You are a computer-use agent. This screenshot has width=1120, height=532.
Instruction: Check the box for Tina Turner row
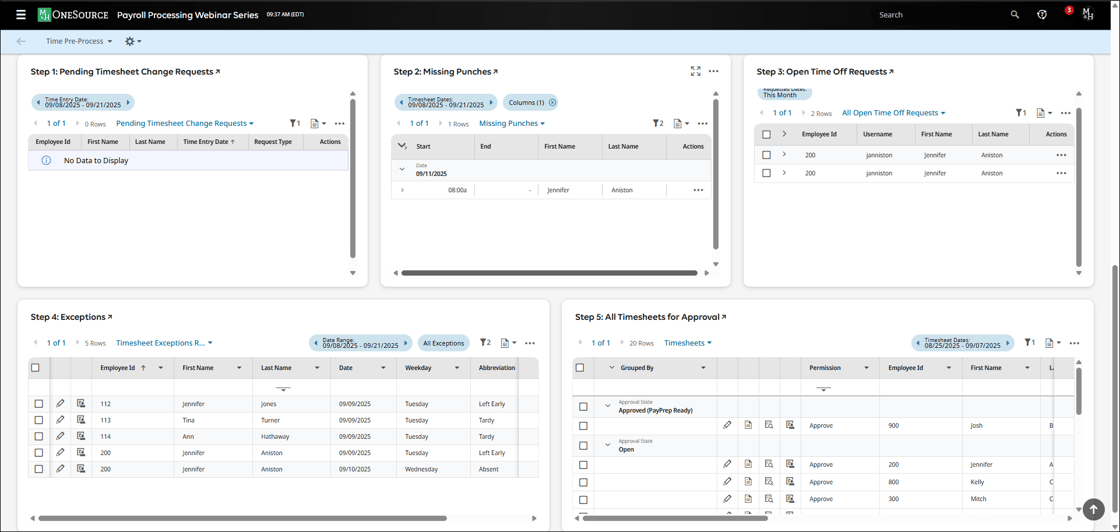39,420
